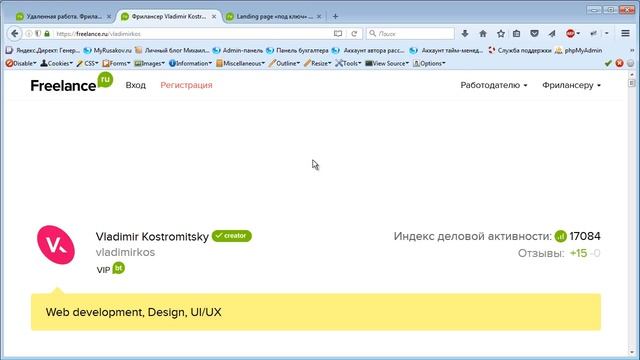Click into the Поиск search field
The height and width of the screenshot is (360, 640).
click(x=410, y=33)
